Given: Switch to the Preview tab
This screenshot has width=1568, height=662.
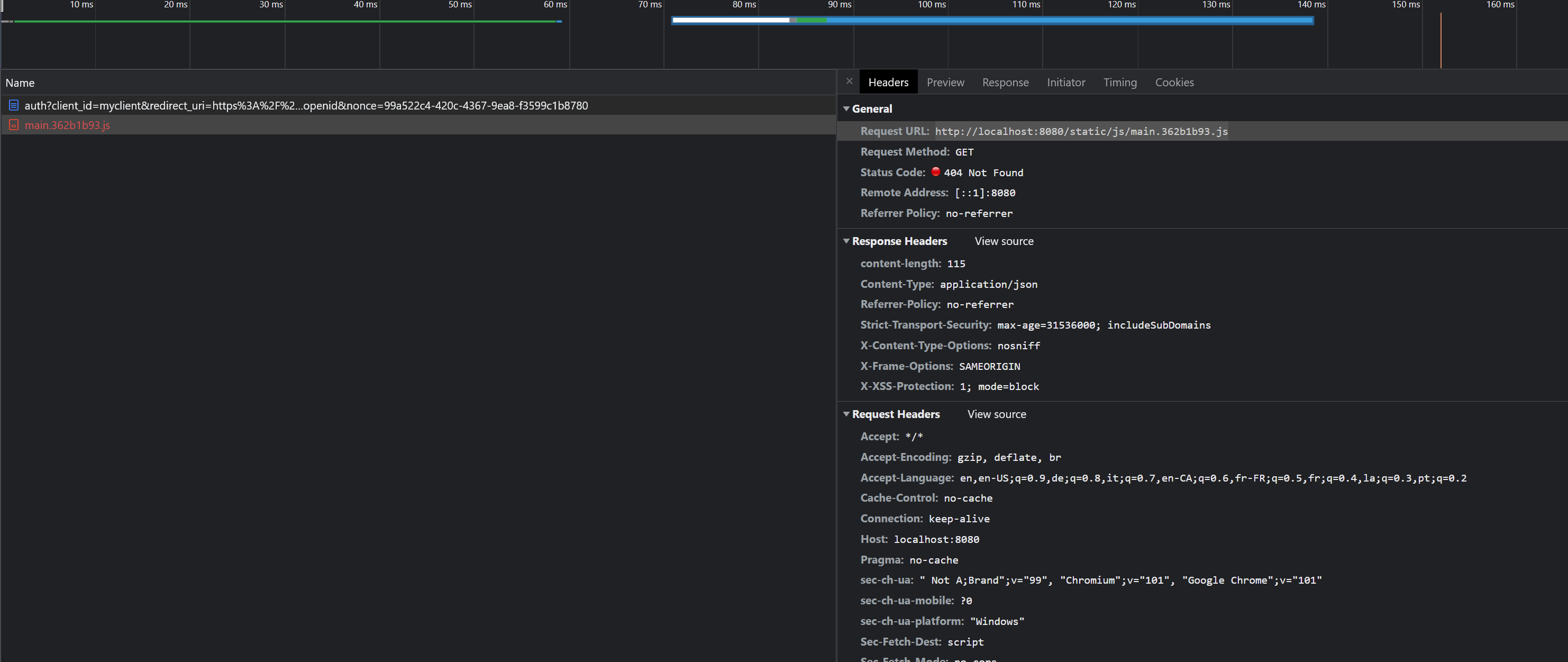Looking at the screenshot, I should tap(945, 81).
